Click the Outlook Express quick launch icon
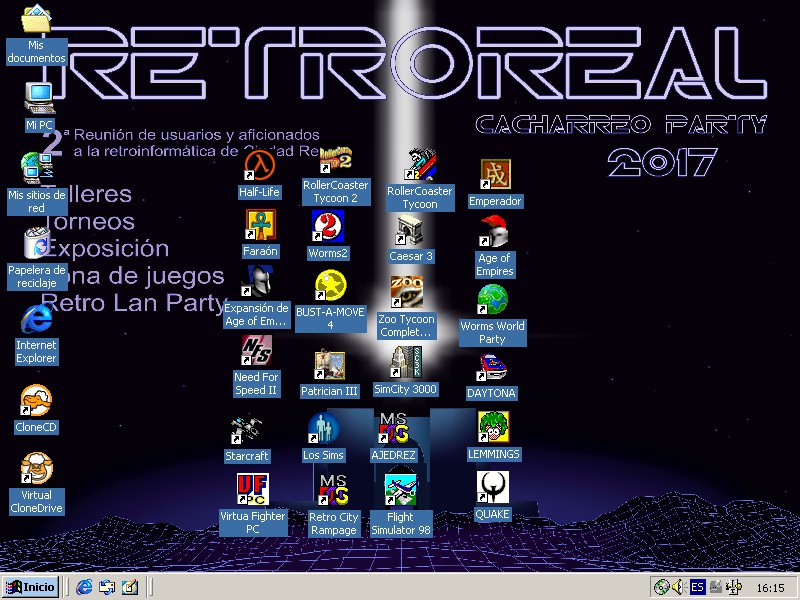 107,587
